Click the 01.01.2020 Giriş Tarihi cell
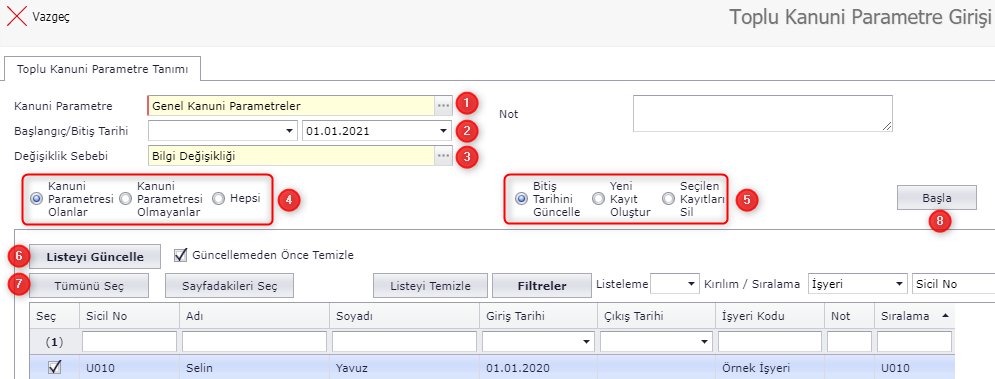The width and height of the screenshot is (995, 379). 539,368
